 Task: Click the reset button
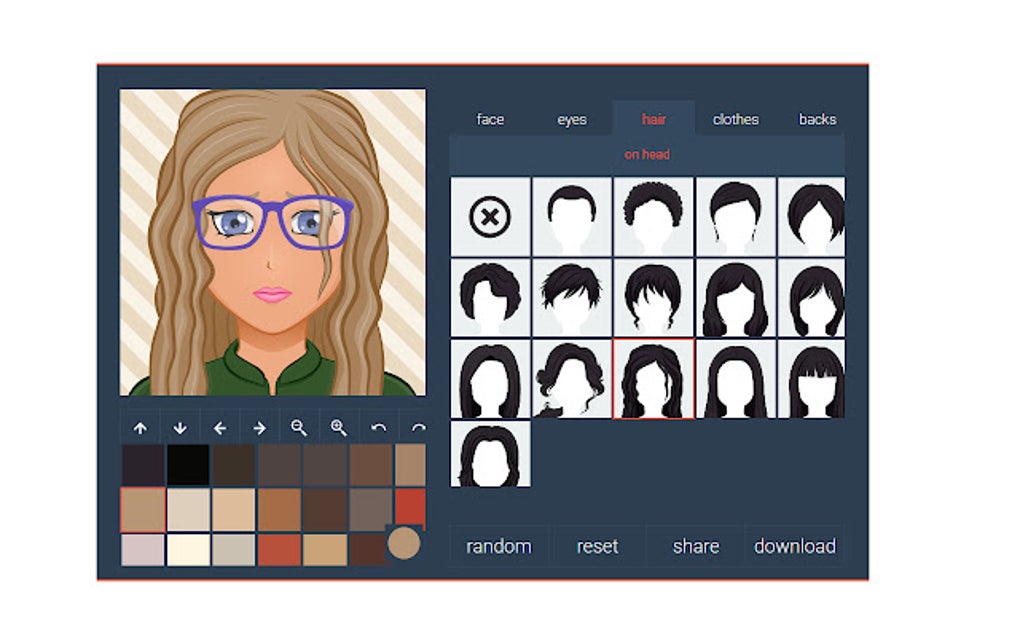[597, 546]
